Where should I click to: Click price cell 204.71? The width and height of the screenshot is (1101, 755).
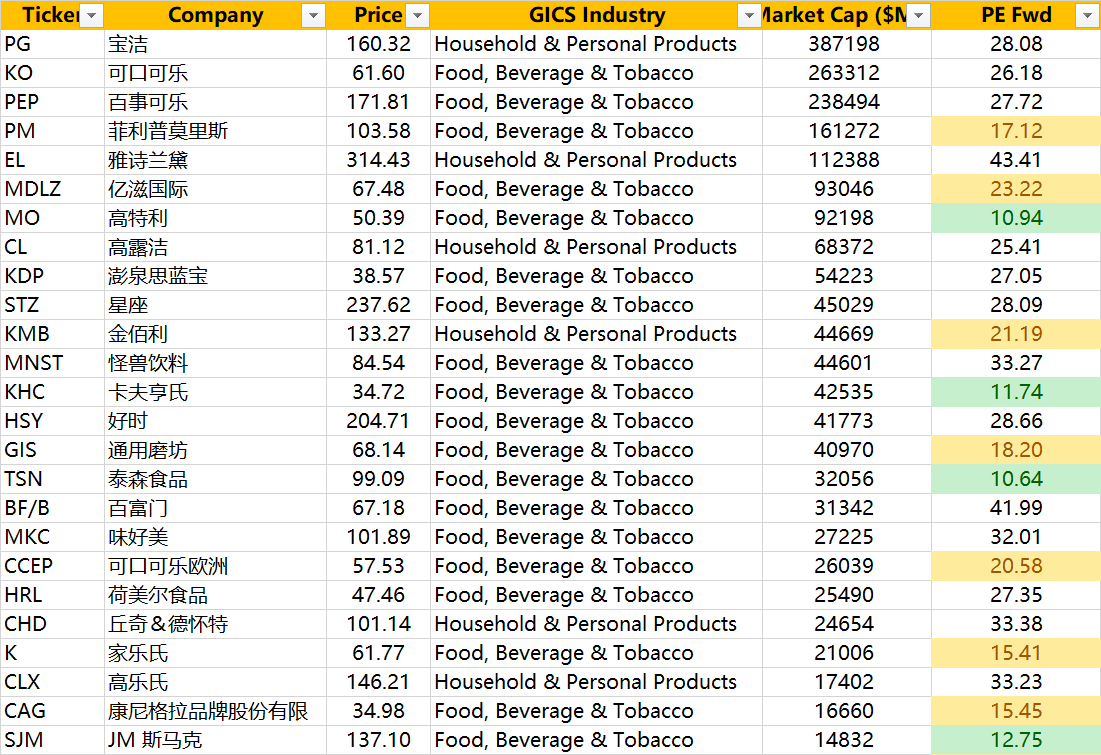pyautogui.click(x=378, y=421)
